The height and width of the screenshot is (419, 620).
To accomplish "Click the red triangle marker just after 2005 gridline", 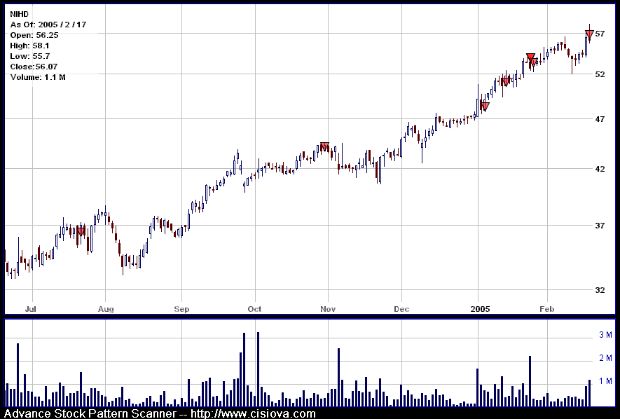I will pyautogui.click(x=485, y=106).
